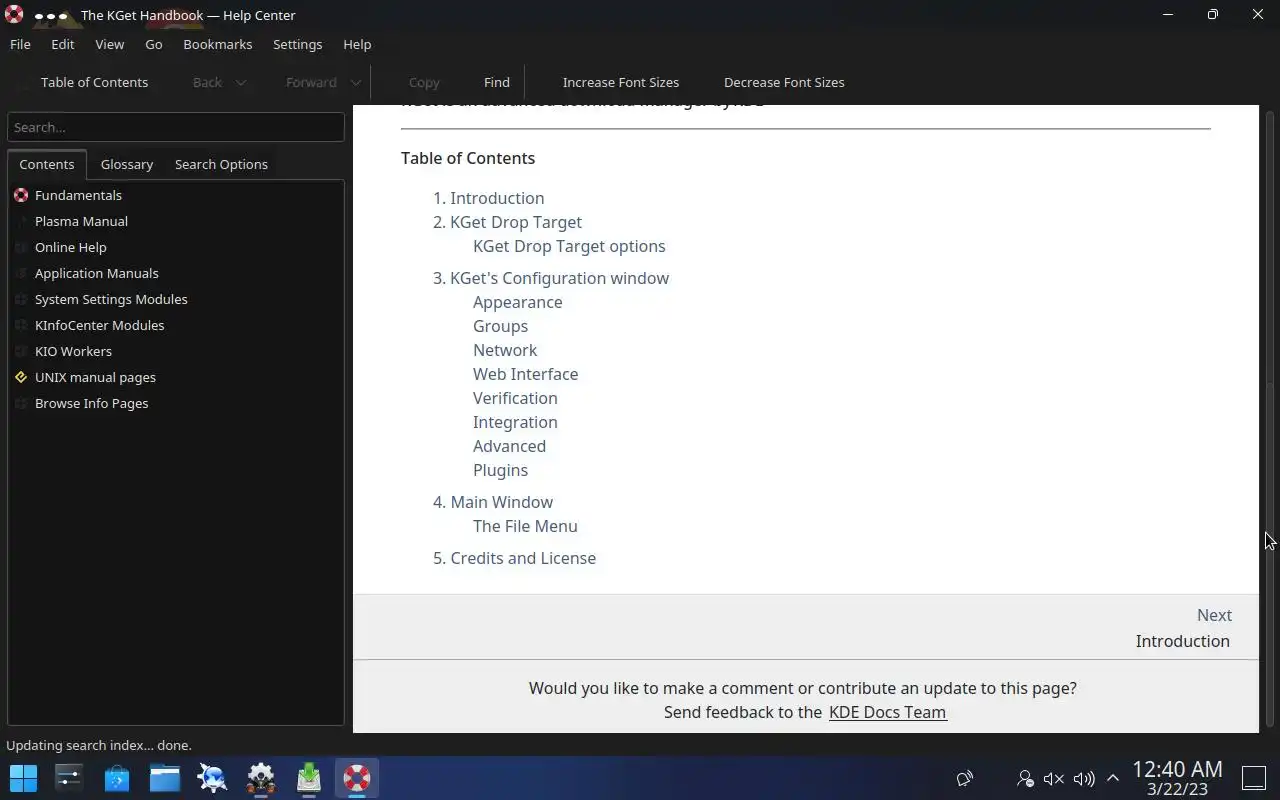Open the Network section link
The image size is (1280, 800).
[505, 350]
